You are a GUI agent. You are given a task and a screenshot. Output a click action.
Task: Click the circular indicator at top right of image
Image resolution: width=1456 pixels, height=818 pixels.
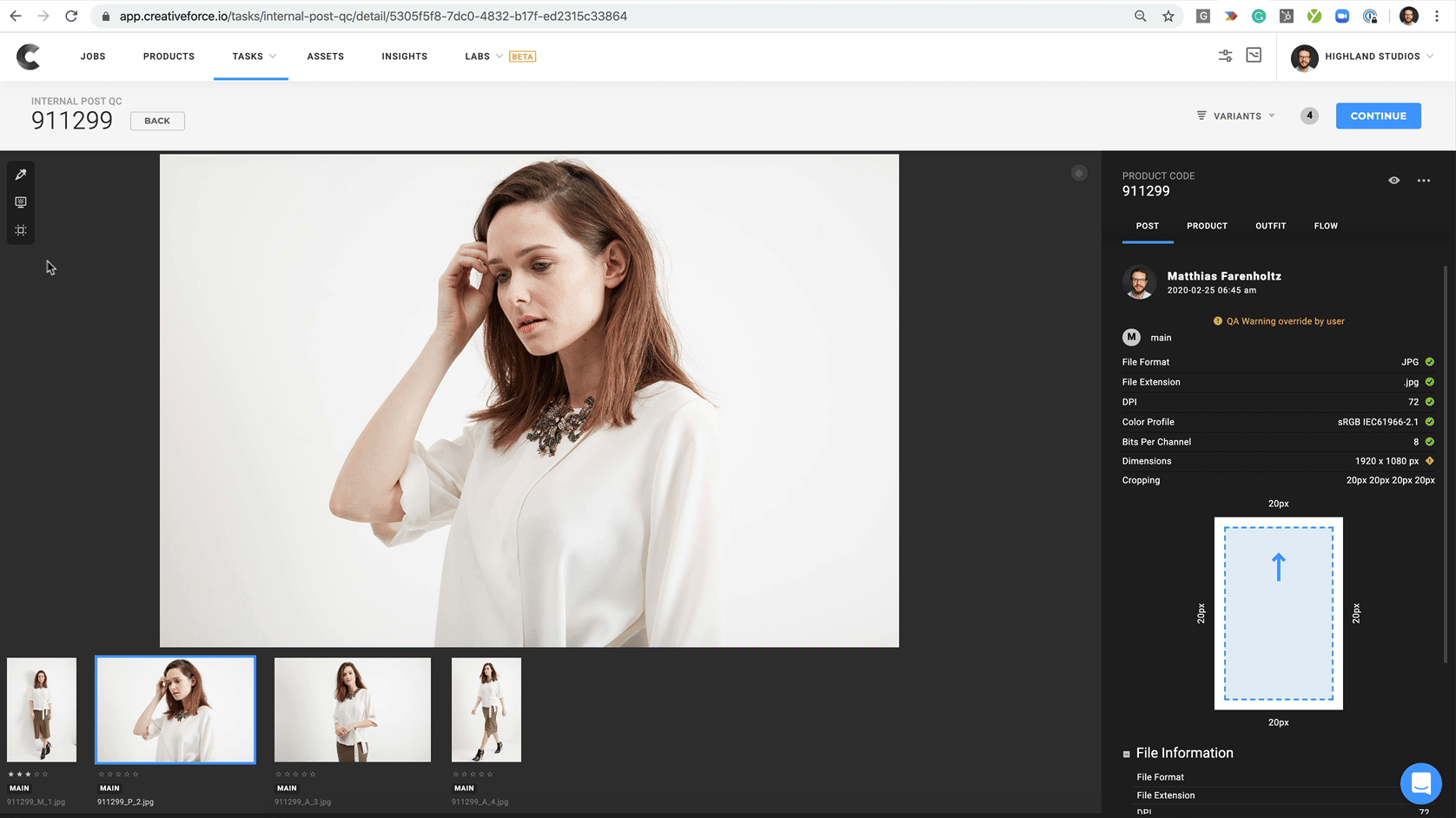(x=1079, y=173)
